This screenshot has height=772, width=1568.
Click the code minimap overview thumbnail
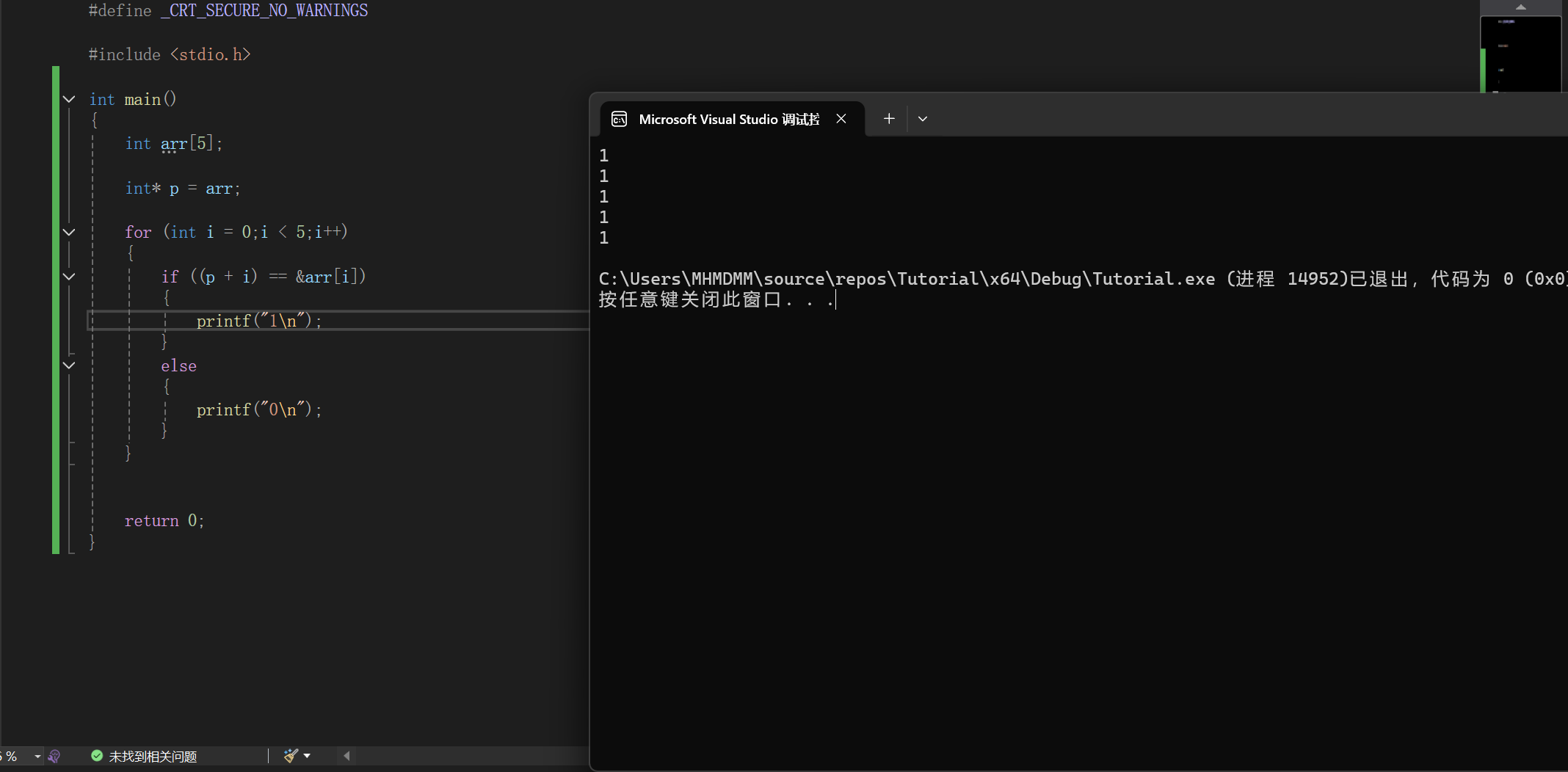click(1521, 54)
